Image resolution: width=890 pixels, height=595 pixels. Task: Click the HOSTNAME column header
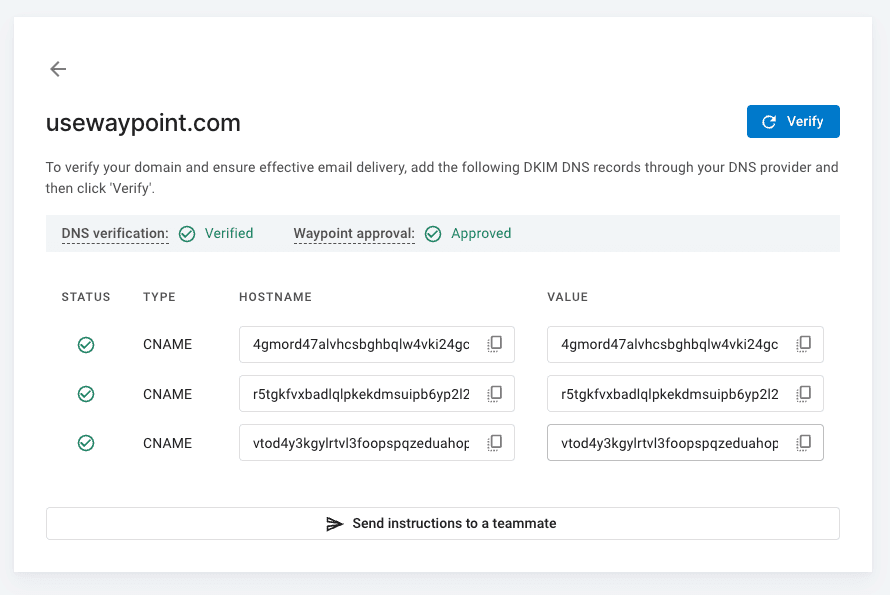[x=275, y=297]
